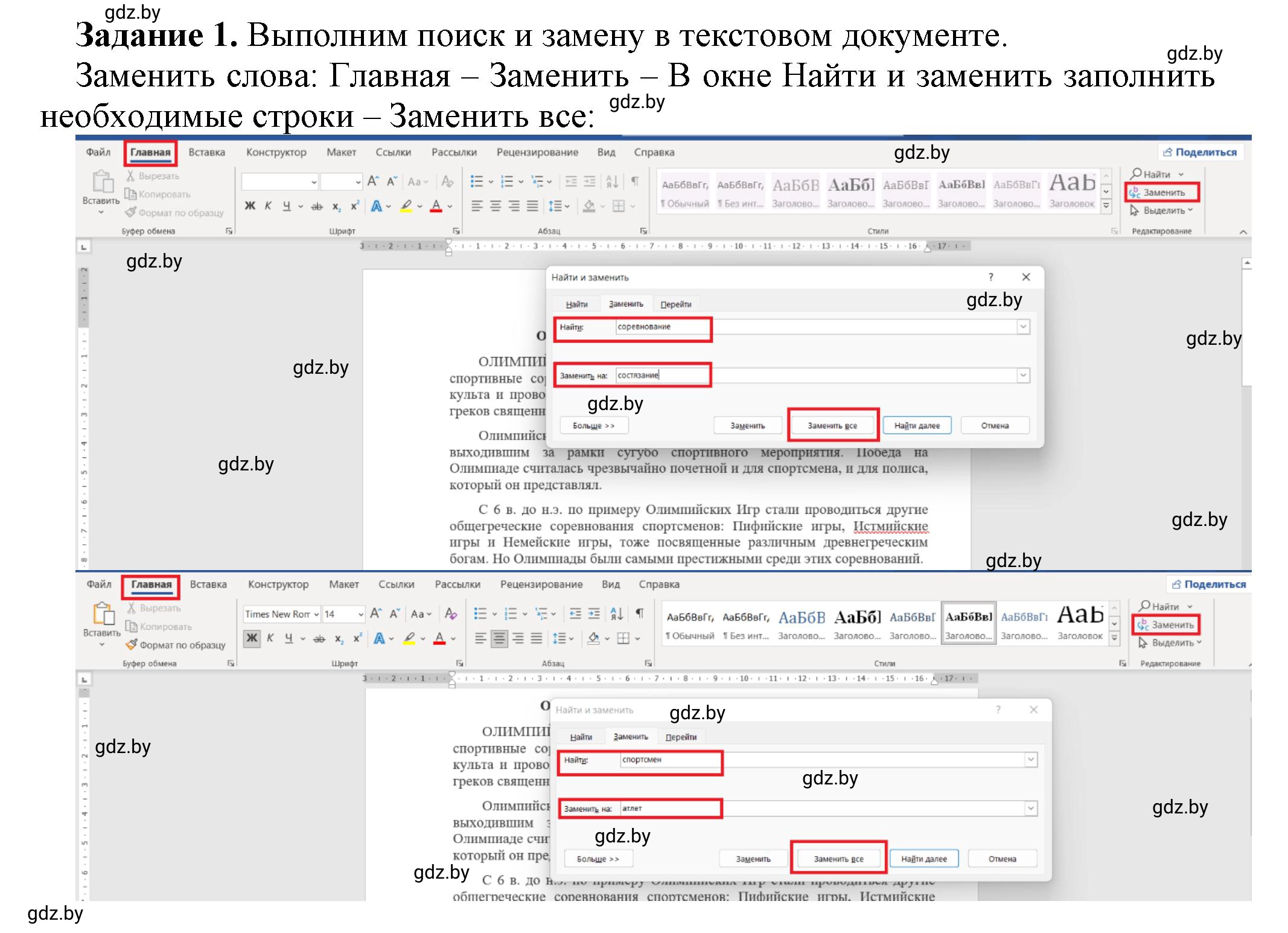Viewport: 1288px width, 933px height.
Task: Click Numbering list icon in top Word ribbon
Action: point(507,181)
